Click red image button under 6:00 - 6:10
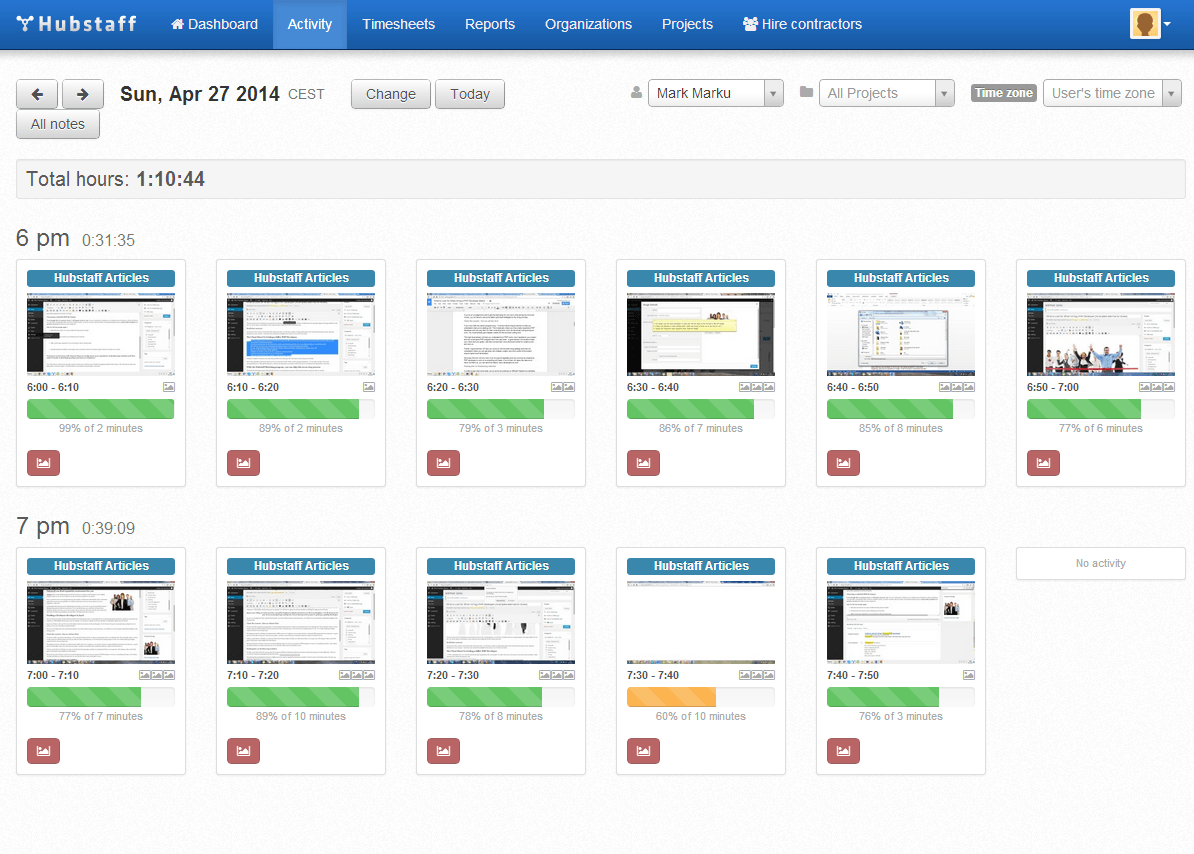The height and width of the screenshot is (854, 1194). pos(43,463)
